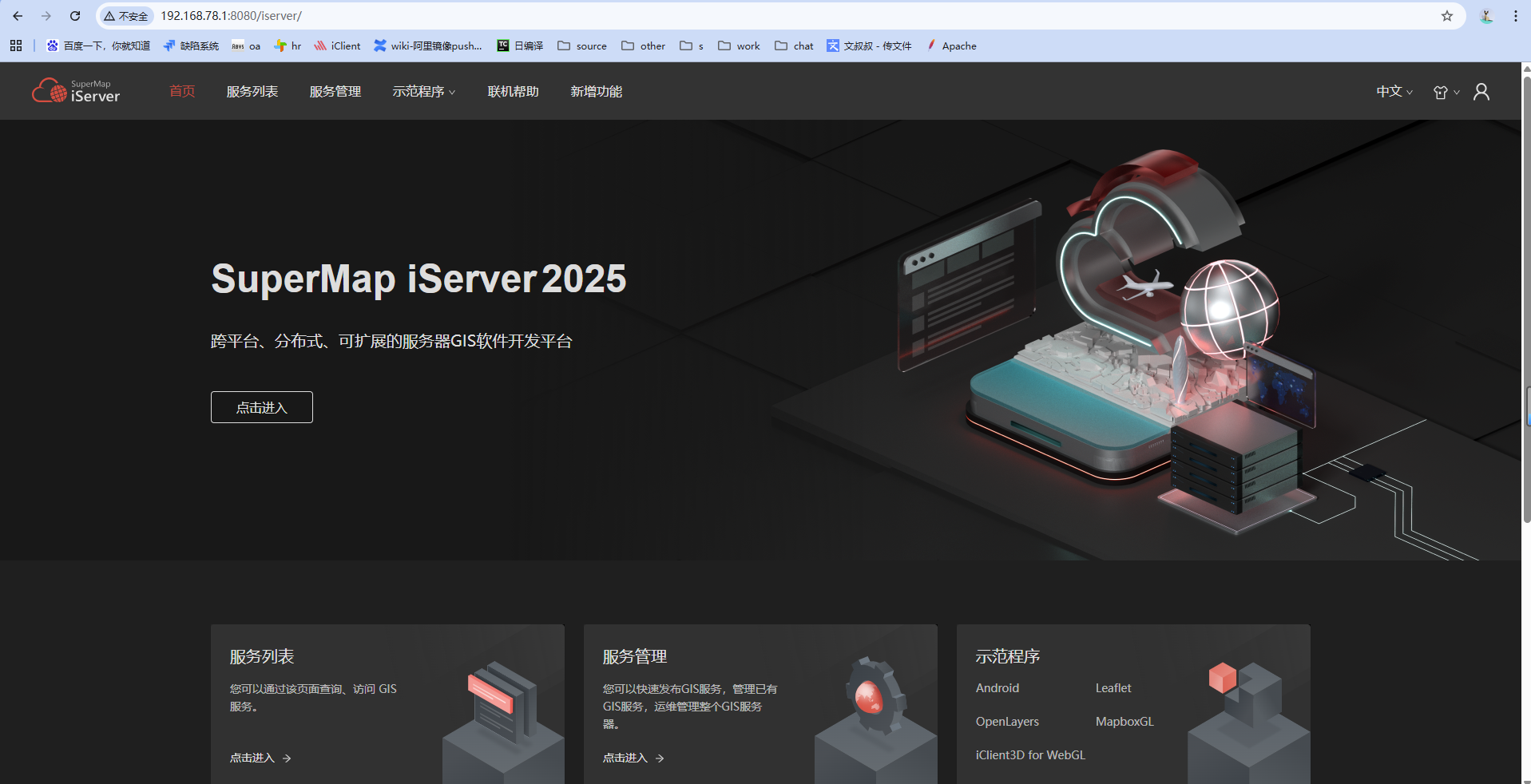Click the page vertical scrollbar thumb
Image resolution: width=1531 pixels, height=784 pixels.
(x=1526, y=299)
